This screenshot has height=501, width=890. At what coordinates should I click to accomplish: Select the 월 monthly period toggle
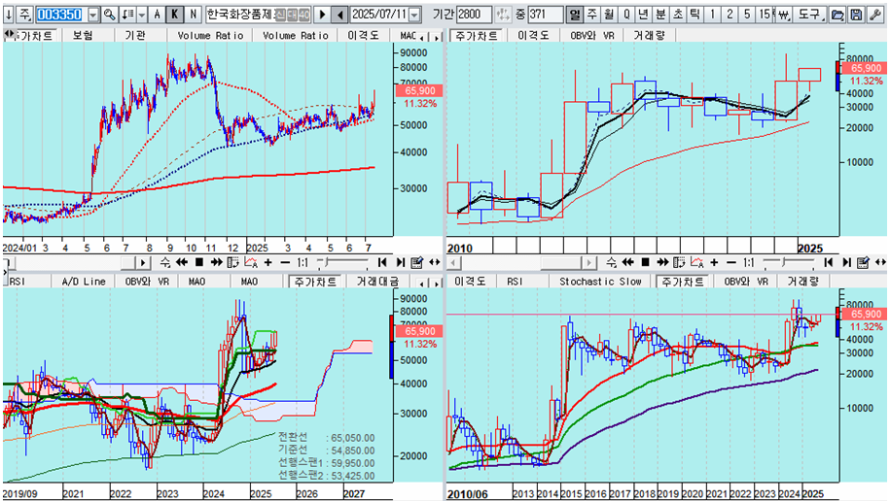609,14
